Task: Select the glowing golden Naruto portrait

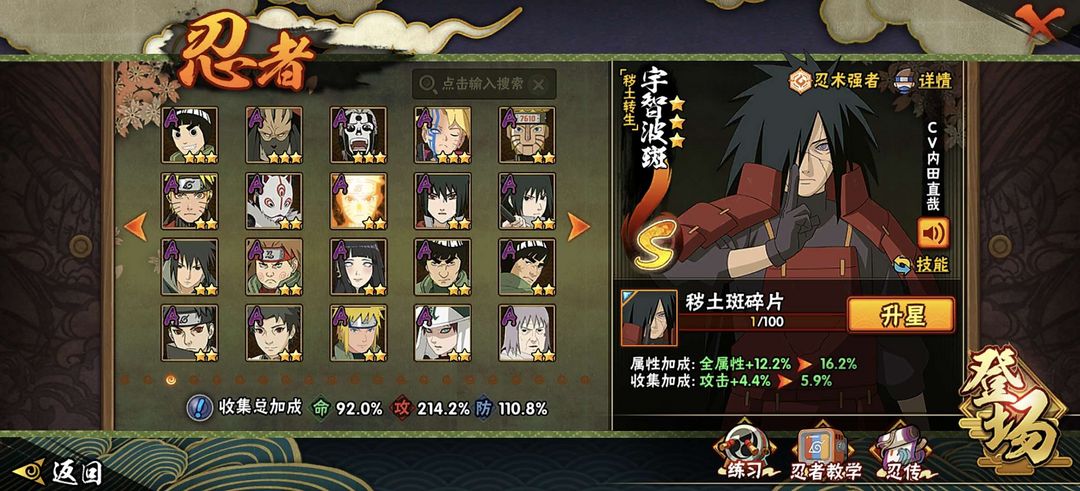Action: [358, 201]
